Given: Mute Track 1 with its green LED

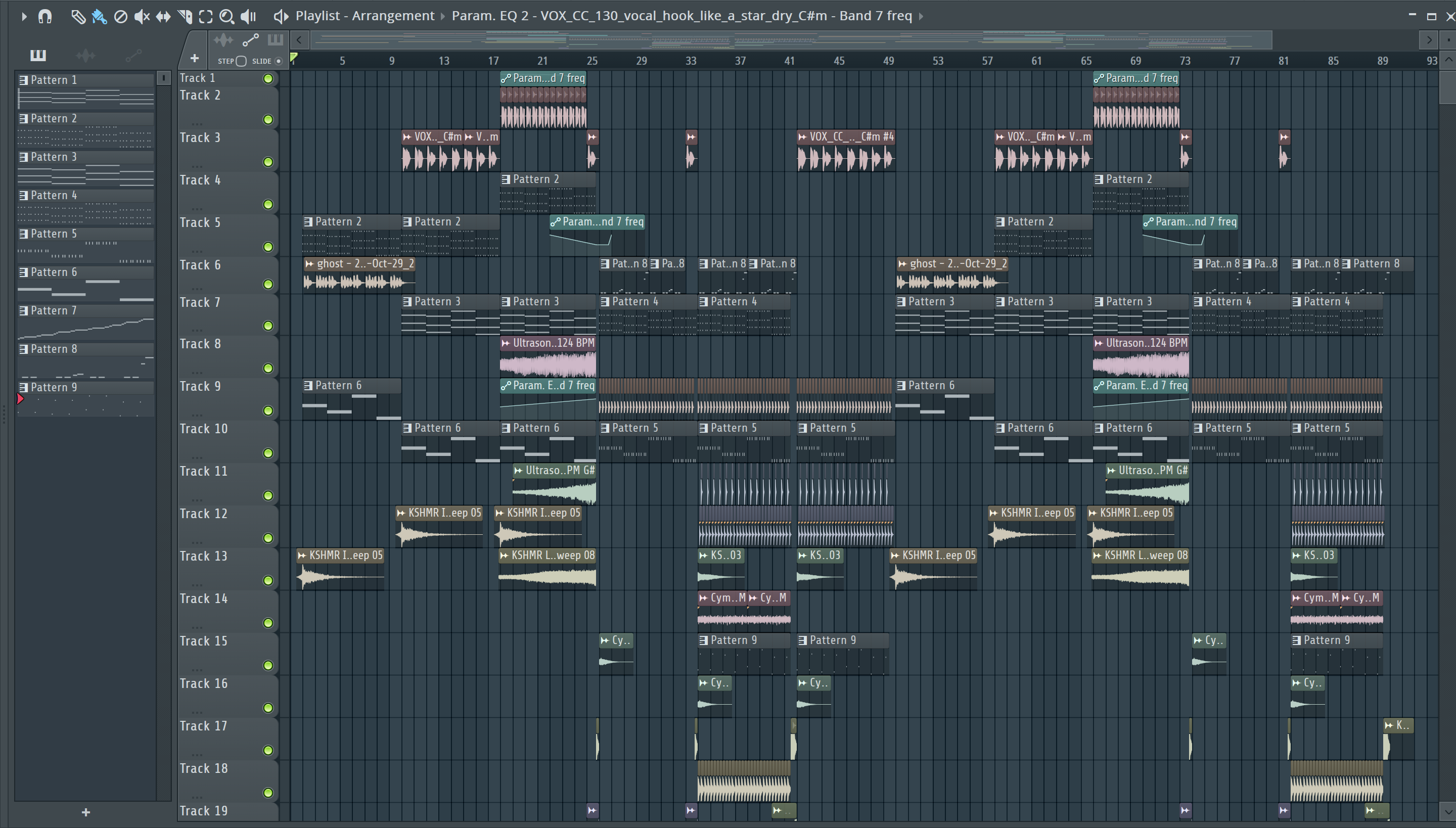Looking at the screenshot, I should click(x=268, y=78).
